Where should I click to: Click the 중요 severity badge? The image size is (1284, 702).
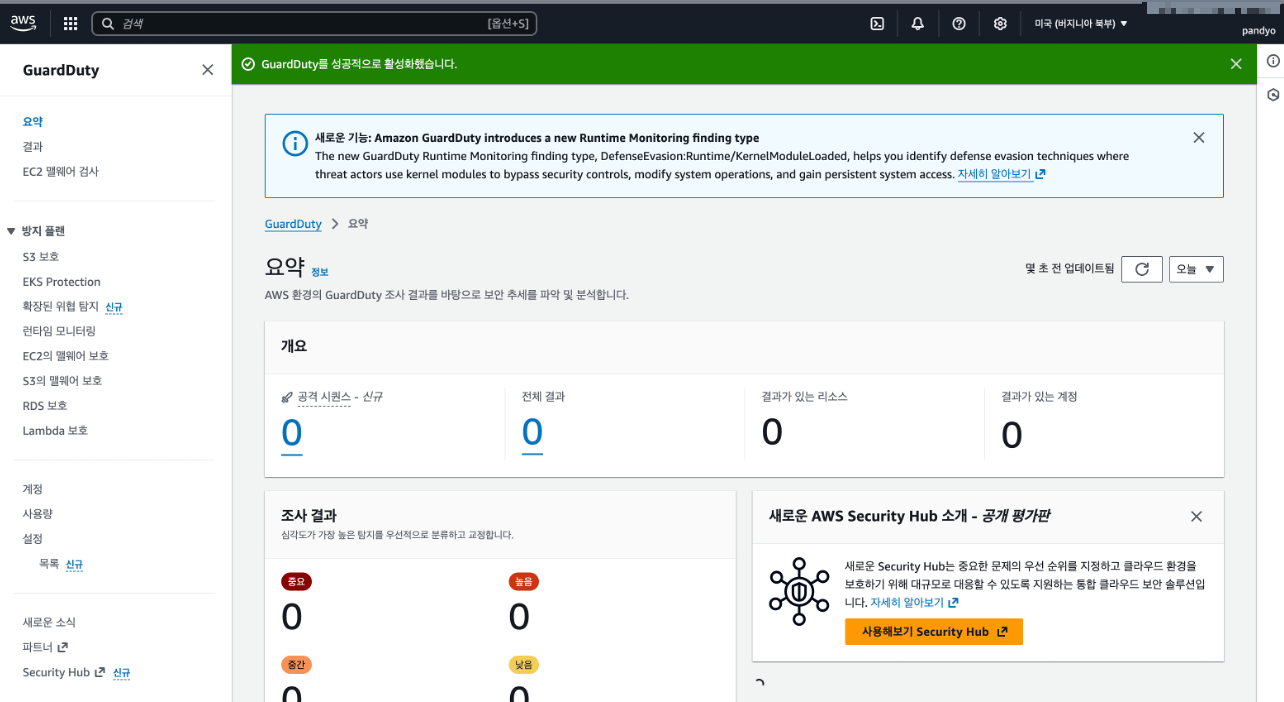[296, 581]
